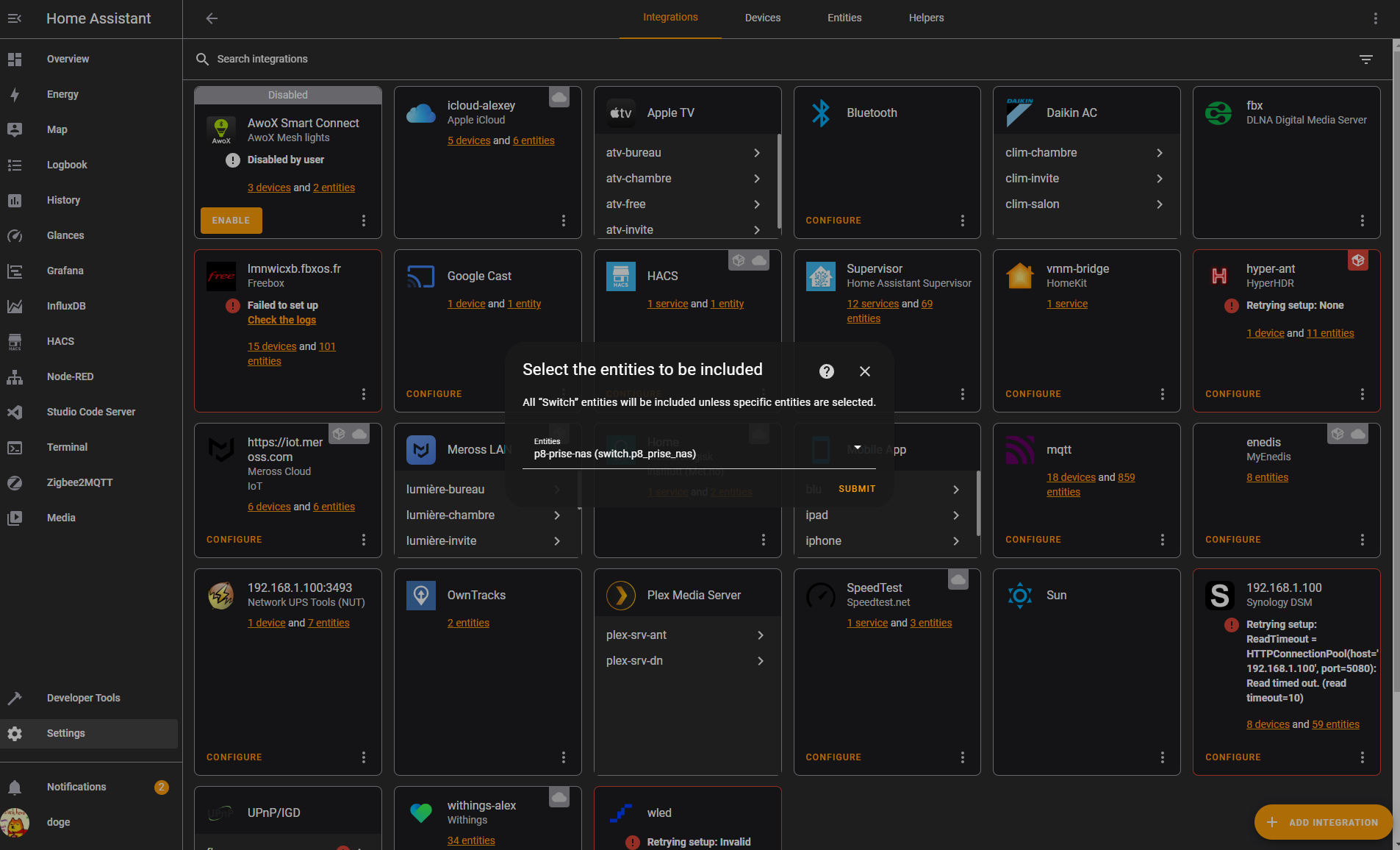Open the AwoX Smart Connect three-dot menu
The height and width of the screenshot is (850, 1400).
pos(364,221)
